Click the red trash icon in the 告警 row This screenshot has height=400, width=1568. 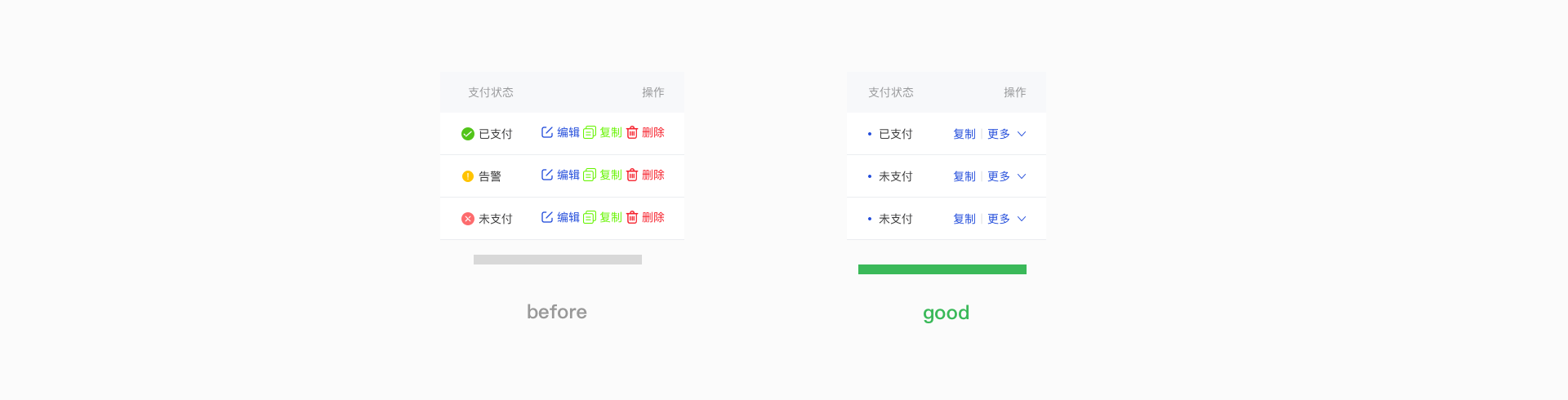point(632,175)
